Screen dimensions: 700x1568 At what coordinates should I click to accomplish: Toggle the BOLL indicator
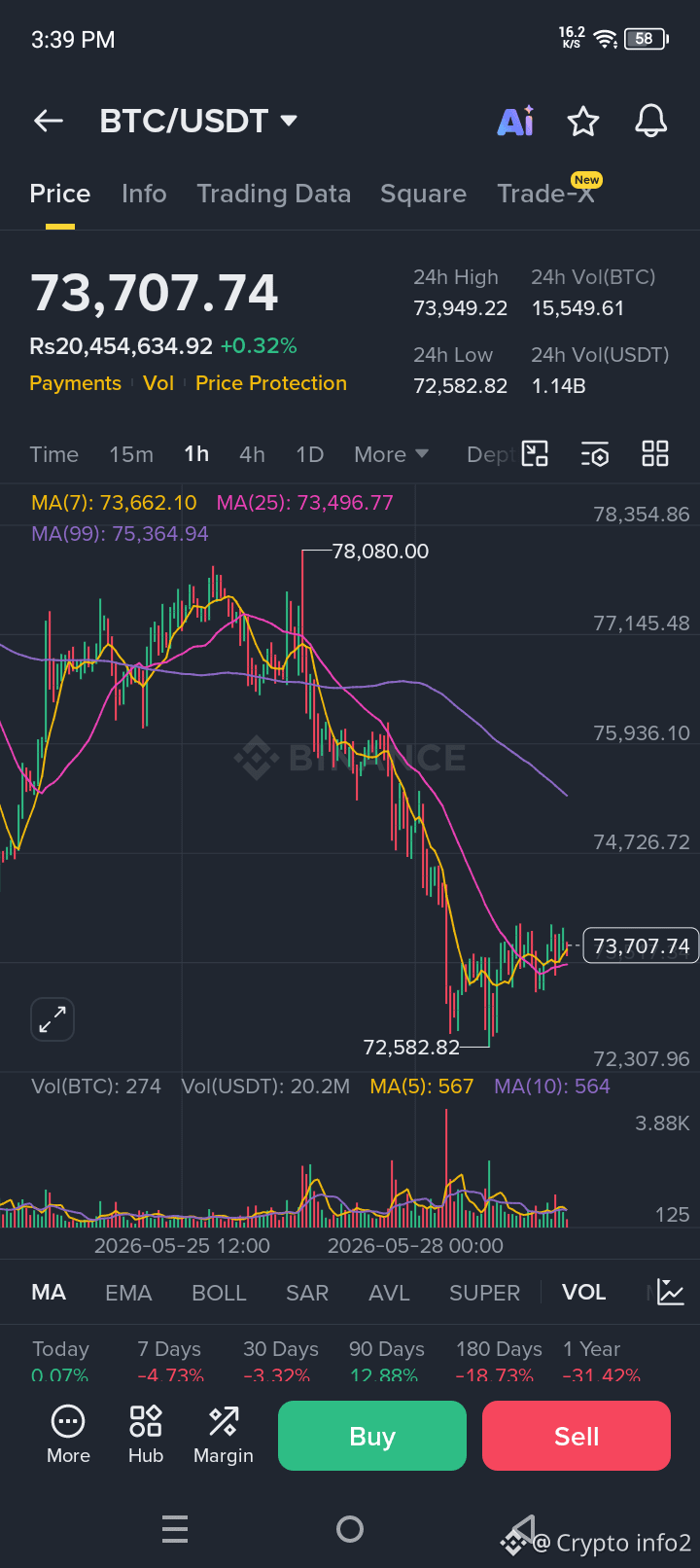(x=219, y=1293)
